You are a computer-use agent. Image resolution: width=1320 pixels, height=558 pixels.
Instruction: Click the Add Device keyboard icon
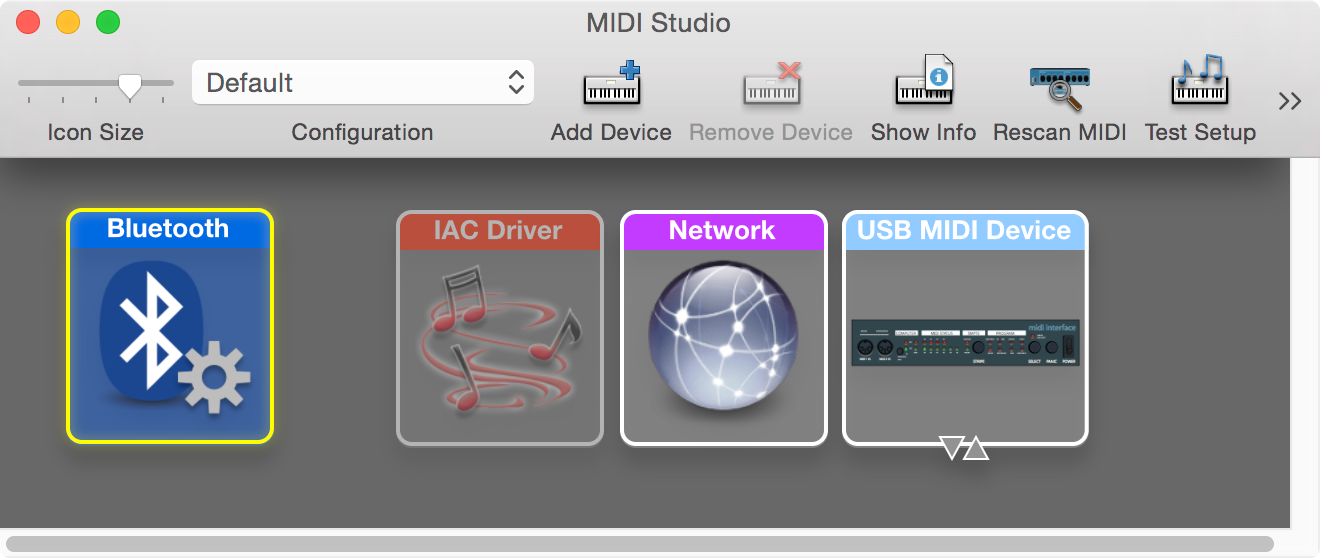(612, 83)
